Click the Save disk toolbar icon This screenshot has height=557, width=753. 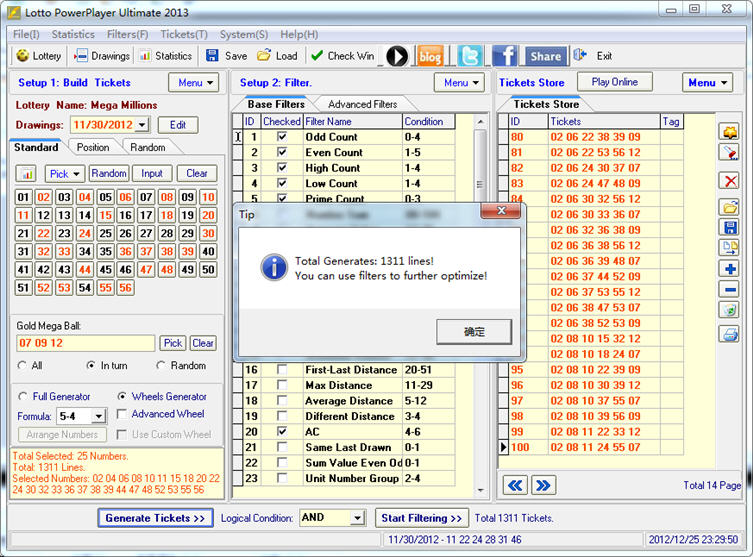click(212, 55)
